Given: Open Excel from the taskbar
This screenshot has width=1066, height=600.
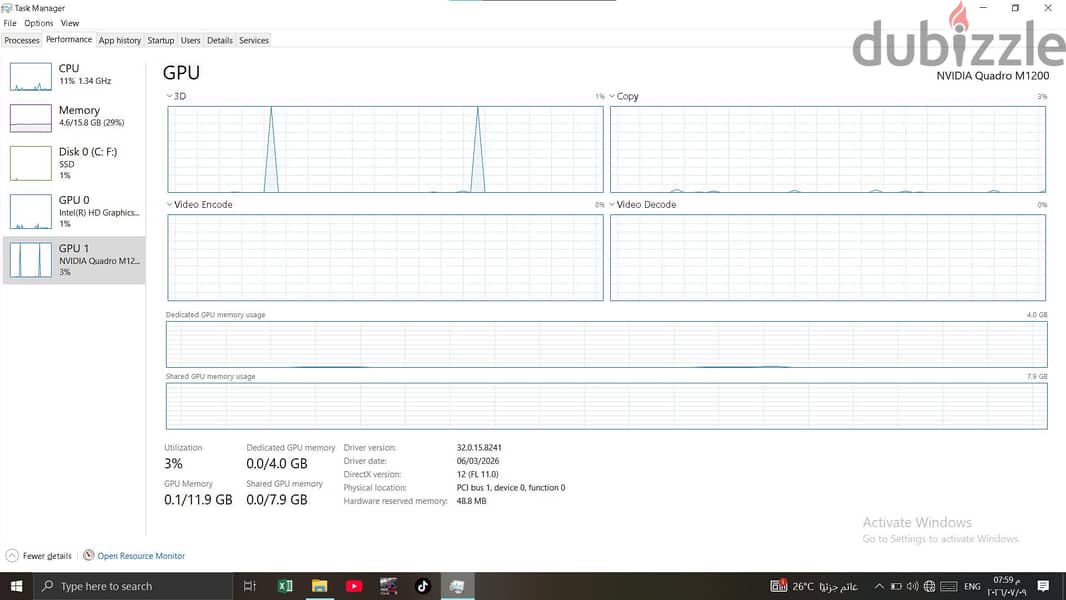Looking at the screenshot, I should 285,586.
